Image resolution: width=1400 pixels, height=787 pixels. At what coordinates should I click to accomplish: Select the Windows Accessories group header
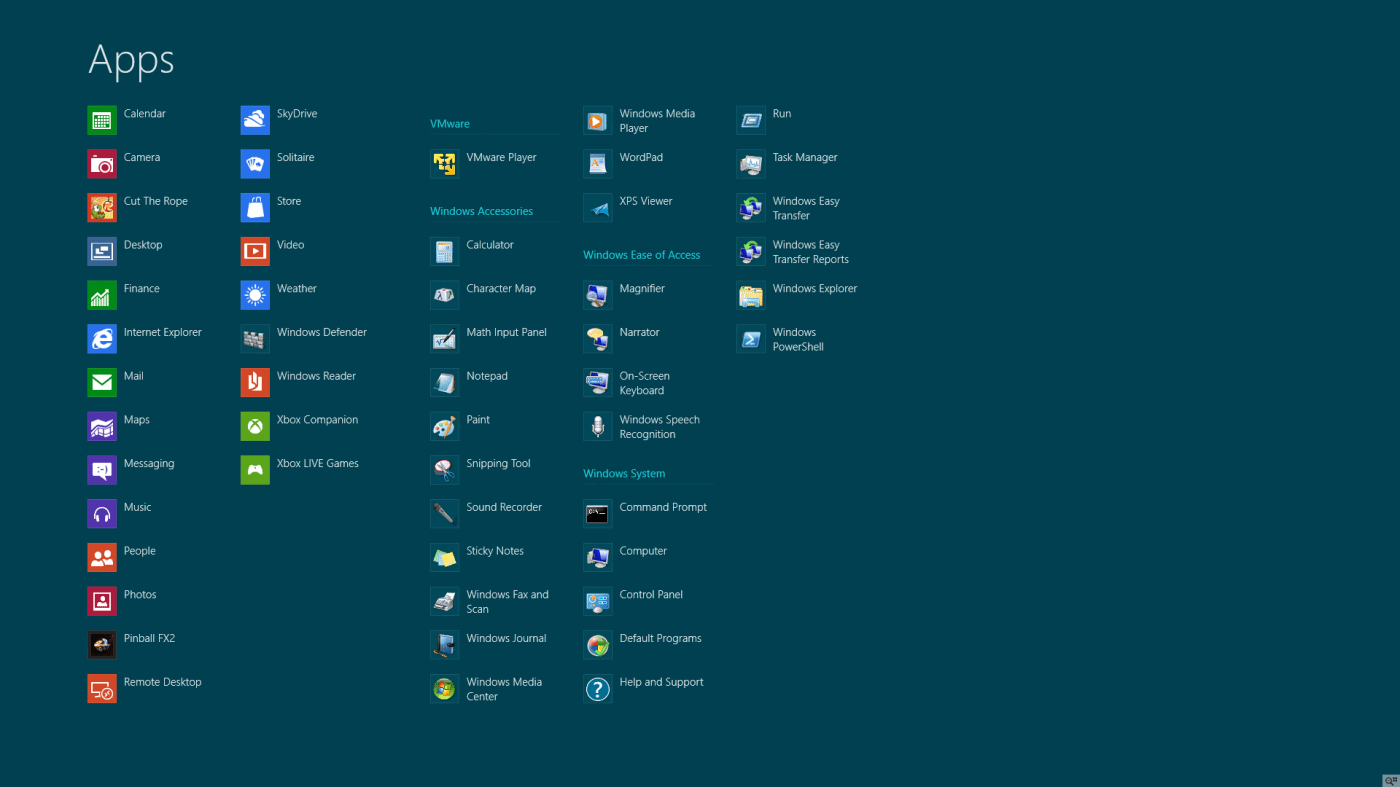click(481, 212)
